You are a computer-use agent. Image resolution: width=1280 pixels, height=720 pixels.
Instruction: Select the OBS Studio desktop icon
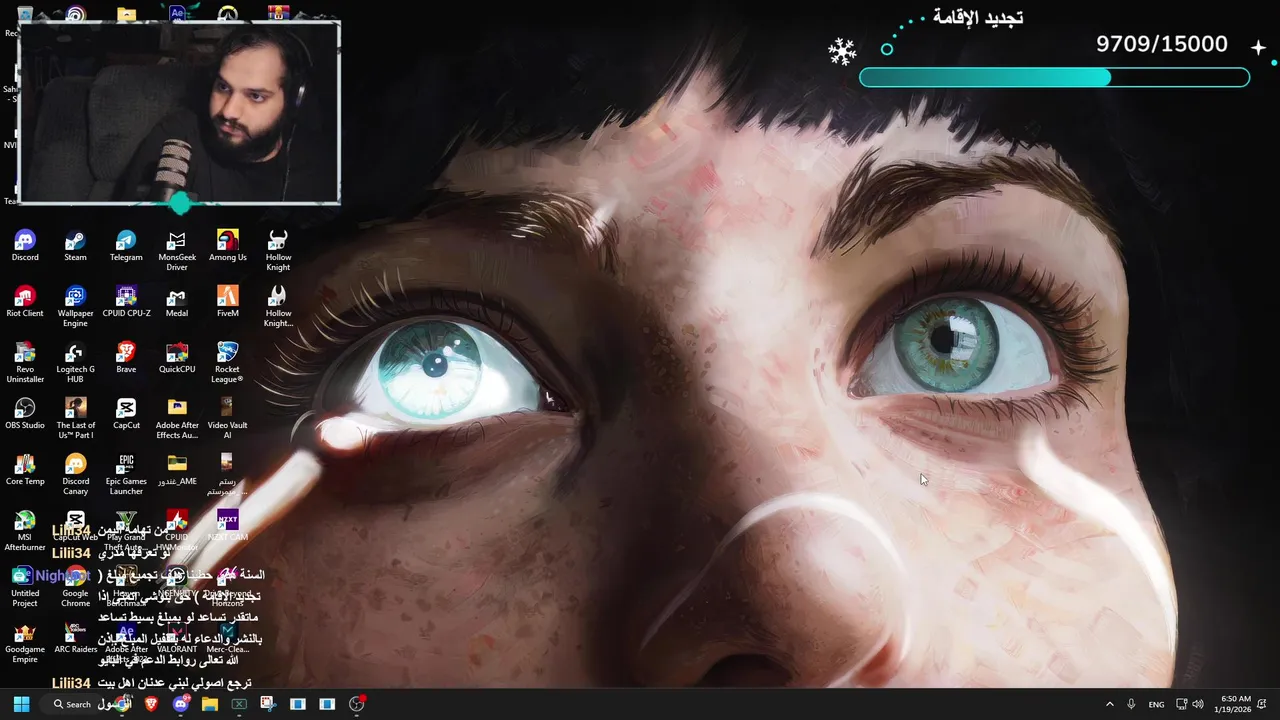tap(25, 414)
